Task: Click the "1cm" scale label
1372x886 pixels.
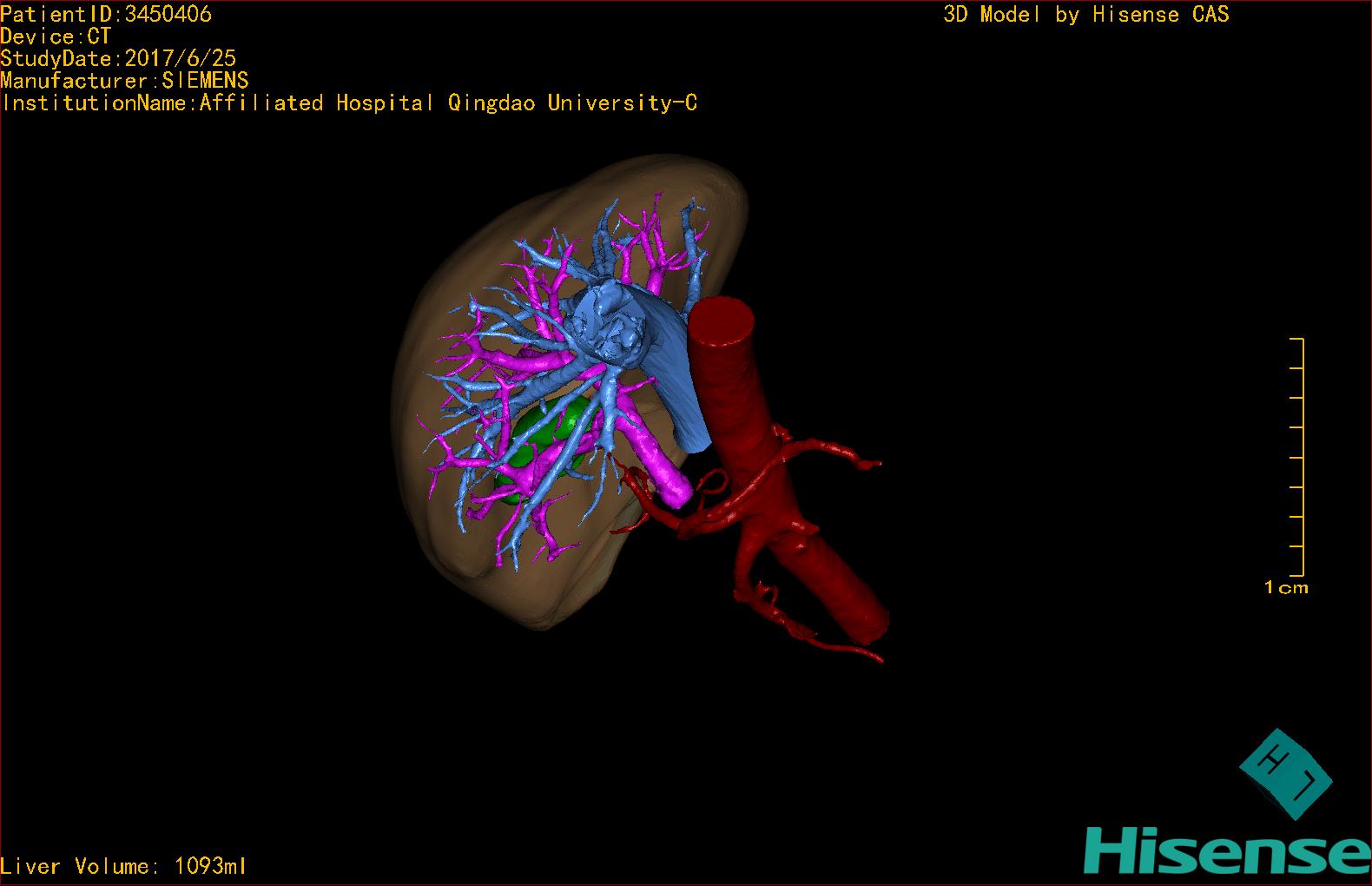Action: tap(1286, 588)
